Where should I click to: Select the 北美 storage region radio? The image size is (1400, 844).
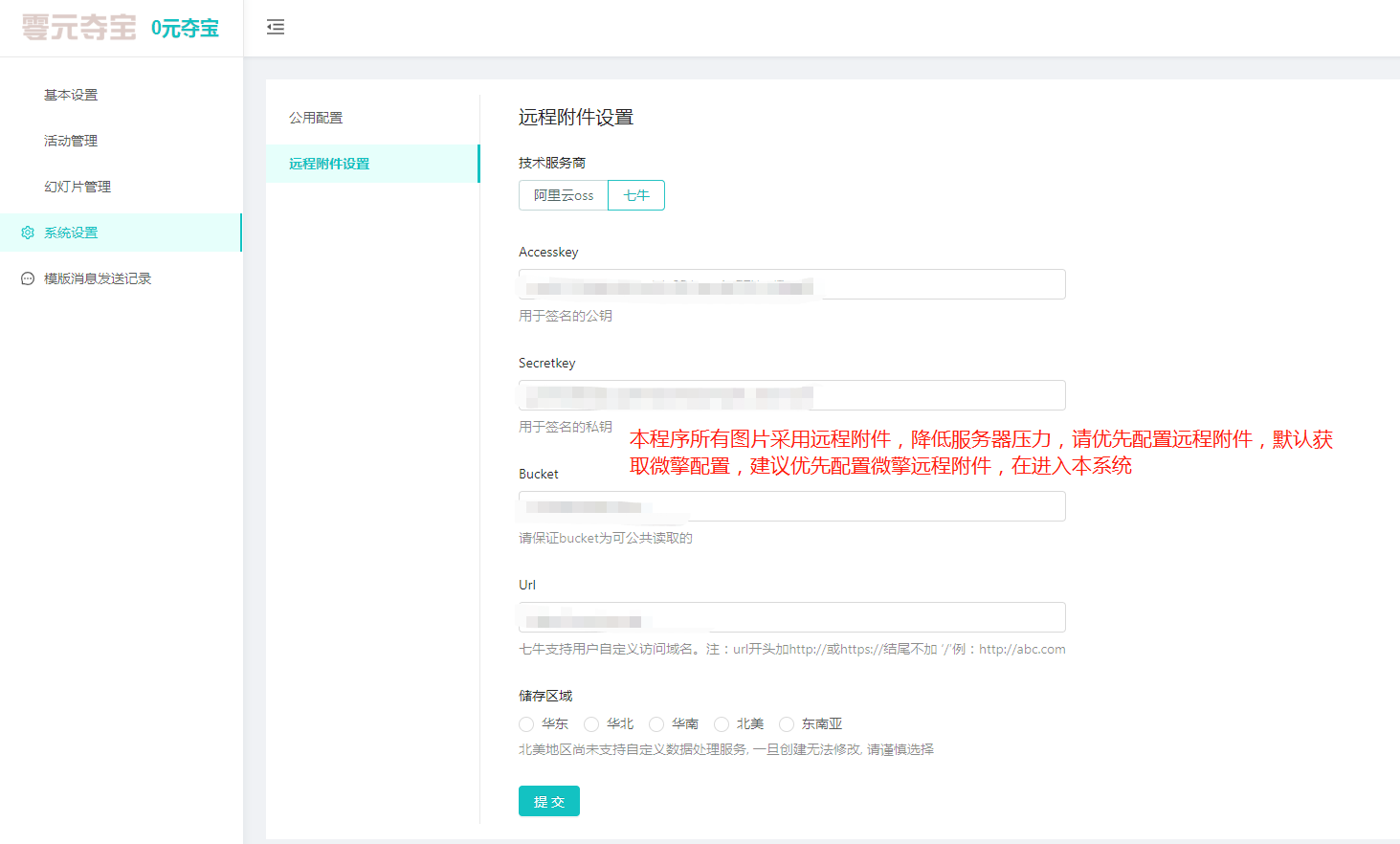point(722,724)
